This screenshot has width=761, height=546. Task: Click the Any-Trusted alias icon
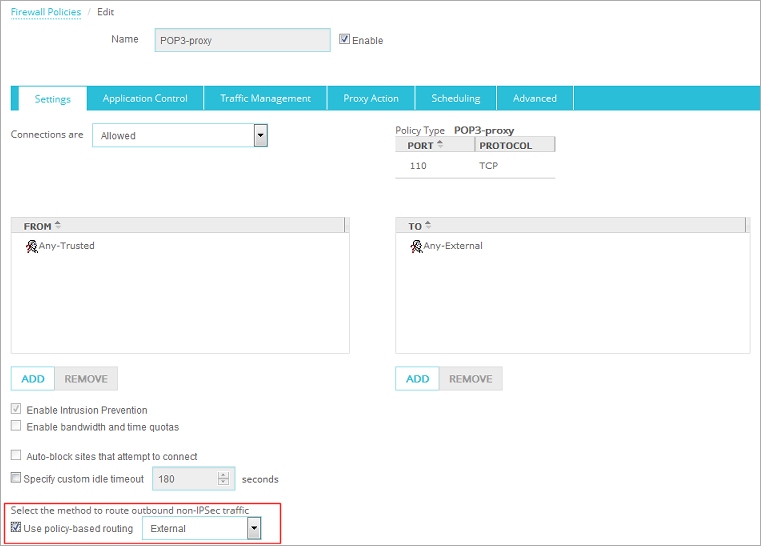(31, 246)
